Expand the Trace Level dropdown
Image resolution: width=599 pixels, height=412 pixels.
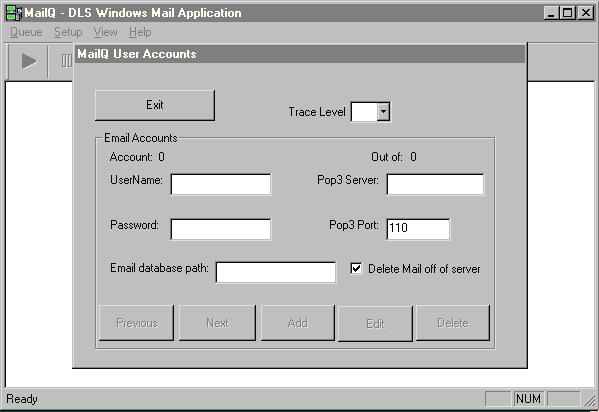[x=383, y=112]
